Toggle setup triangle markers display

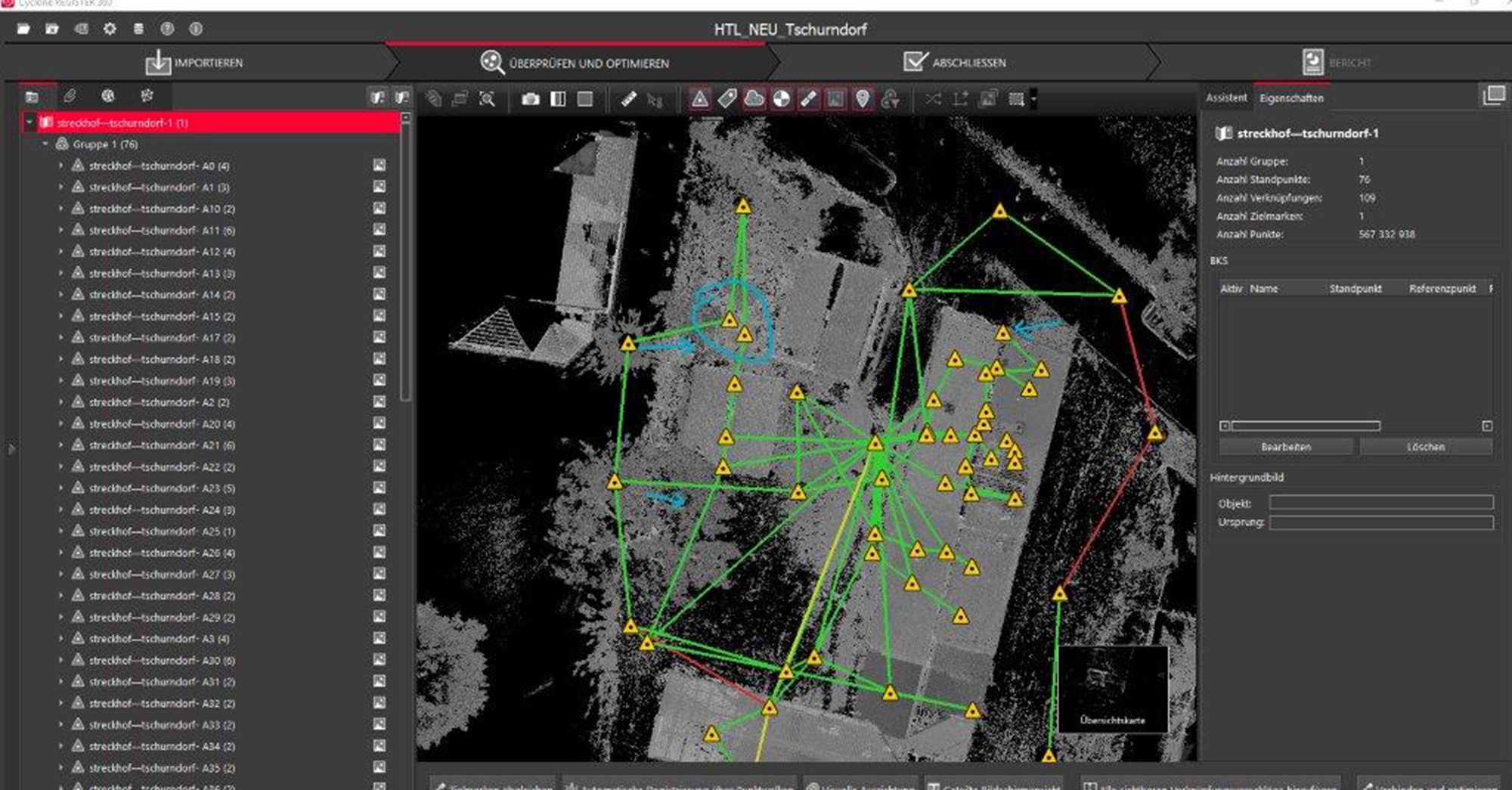[x=700, y=99]
